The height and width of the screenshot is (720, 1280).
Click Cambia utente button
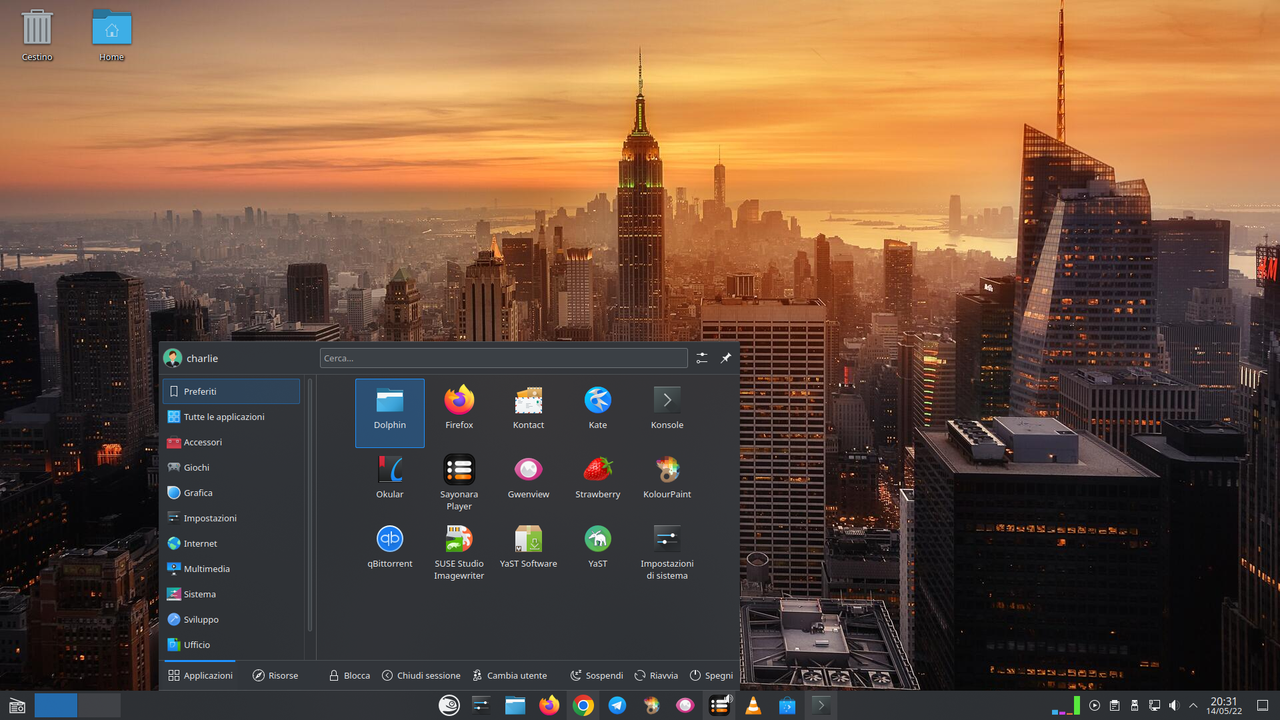[x=510, y=676]
